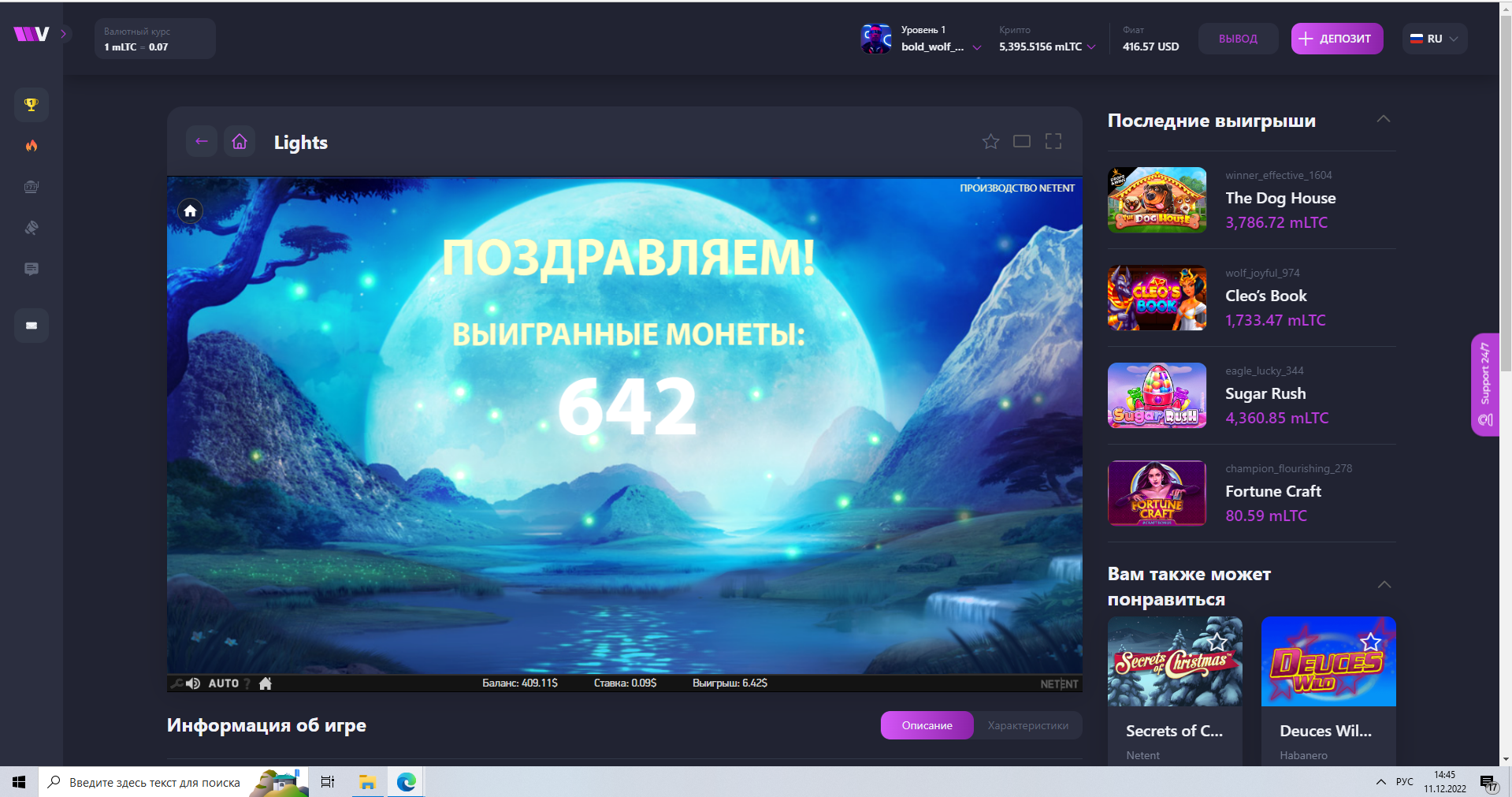Click the house icon in the game bottom bar

click(266, 683)
